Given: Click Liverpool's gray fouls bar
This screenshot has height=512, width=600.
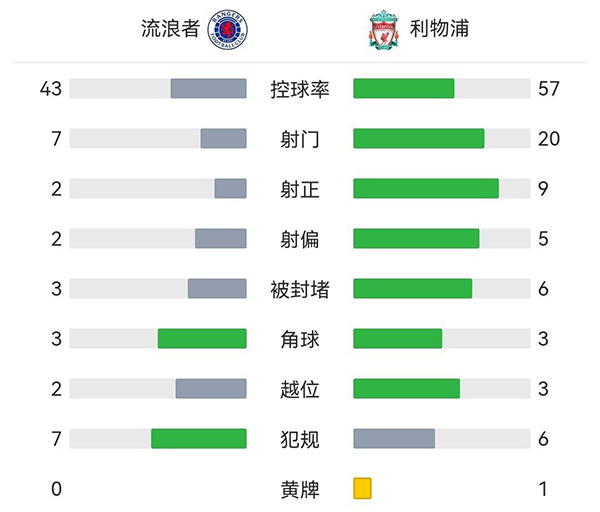Looking at the screenshot, I should (x=394, y=439).
